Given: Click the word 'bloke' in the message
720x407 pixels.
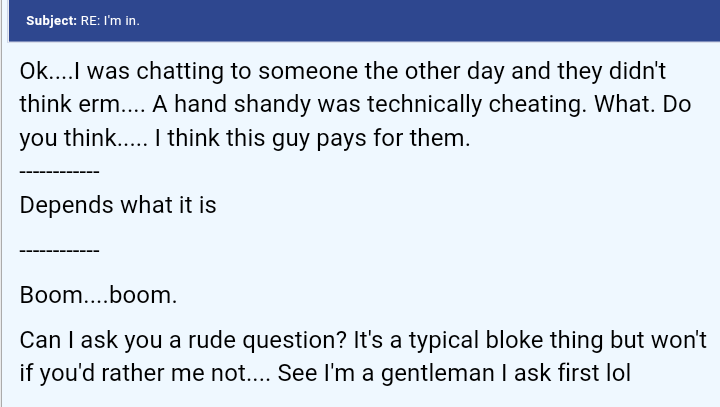Looking at the screenshot, I should pos(497,340).
